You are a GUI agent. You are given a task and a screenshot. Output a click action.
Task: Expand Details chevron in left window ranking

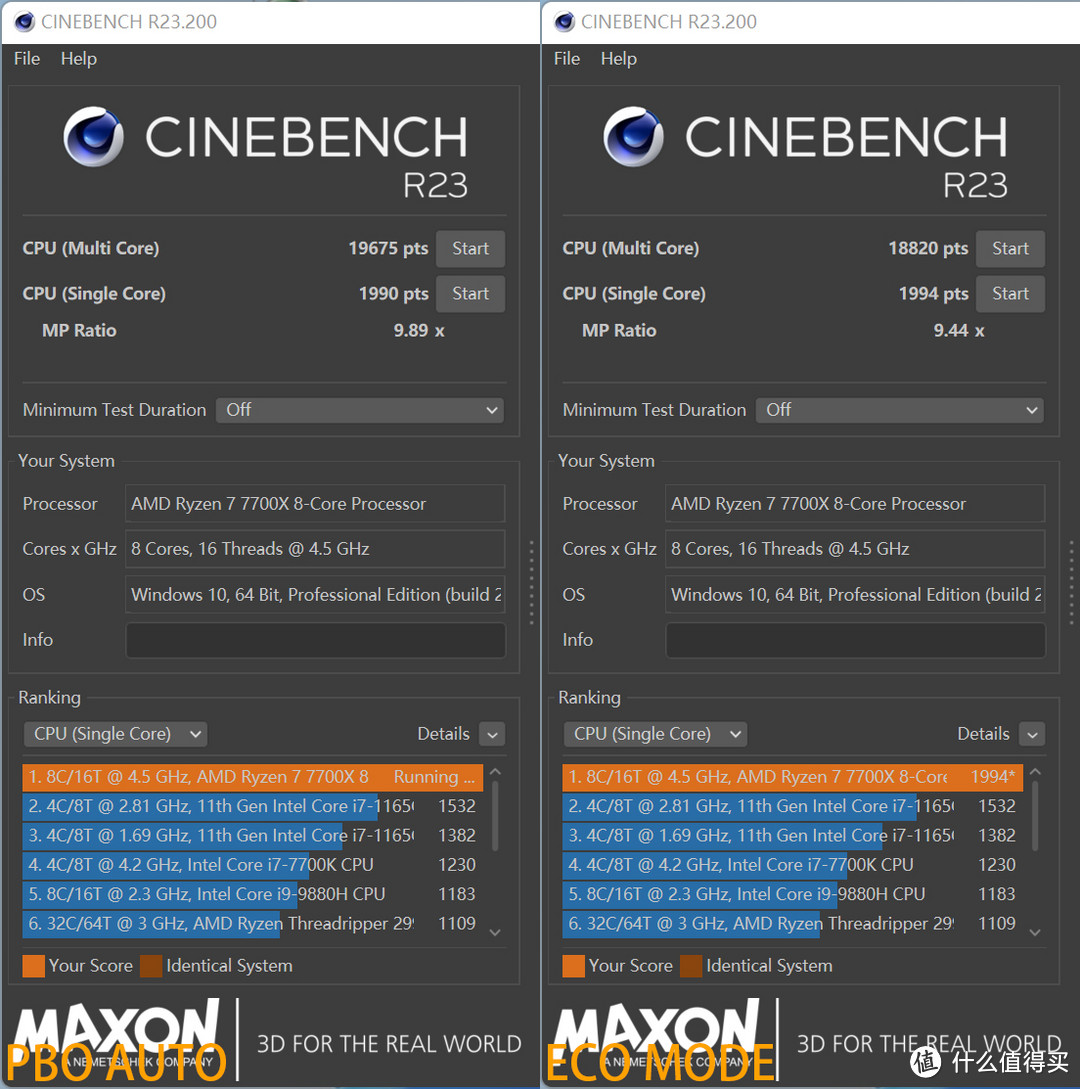pyautogui.click(x=492, y=735)
